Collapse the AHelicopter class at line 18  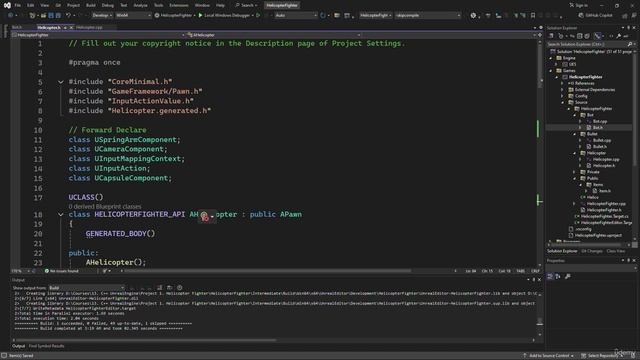click(x=61, y=215)
